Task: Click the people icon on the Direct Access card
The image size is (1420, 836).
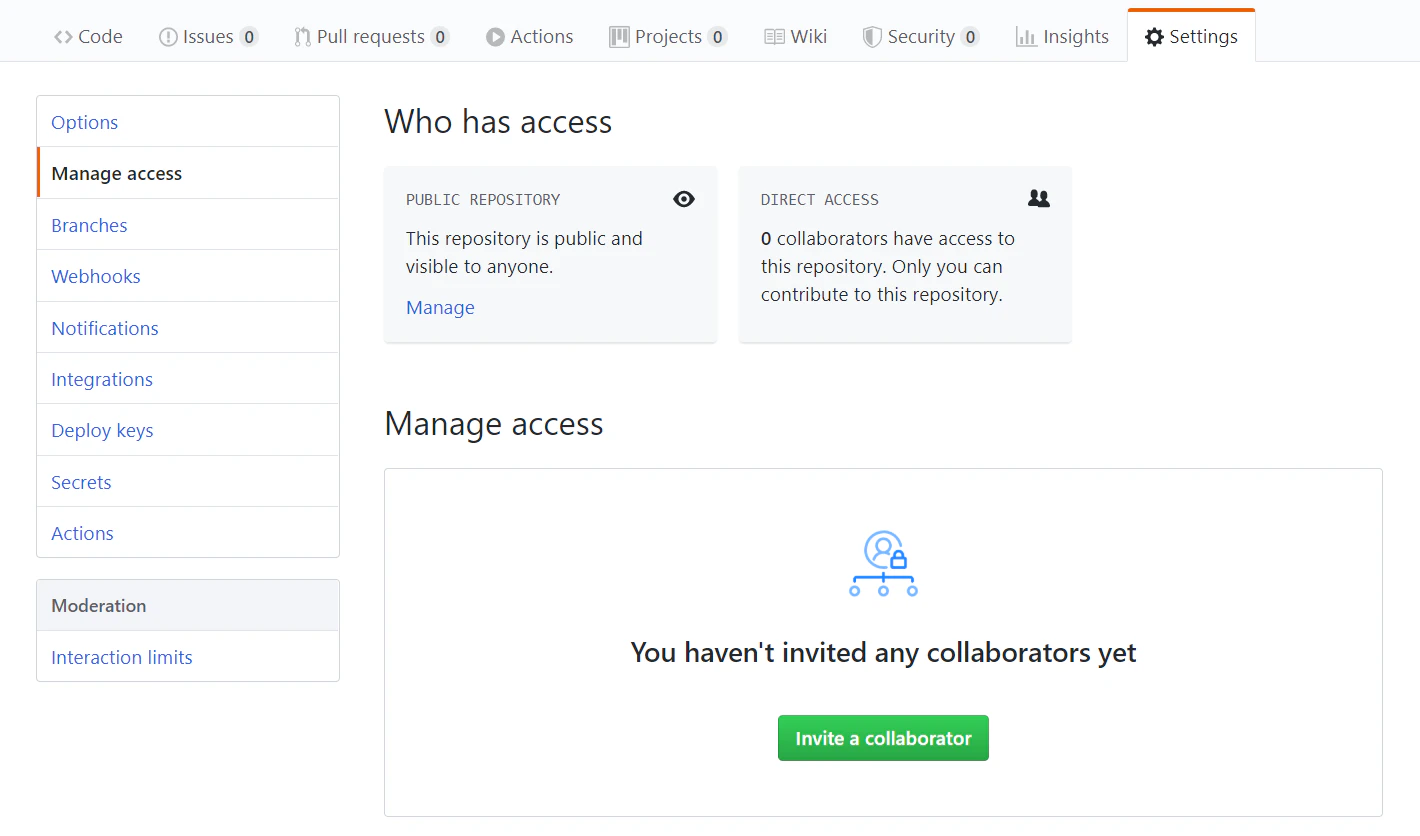Action: click(1039, 199)
